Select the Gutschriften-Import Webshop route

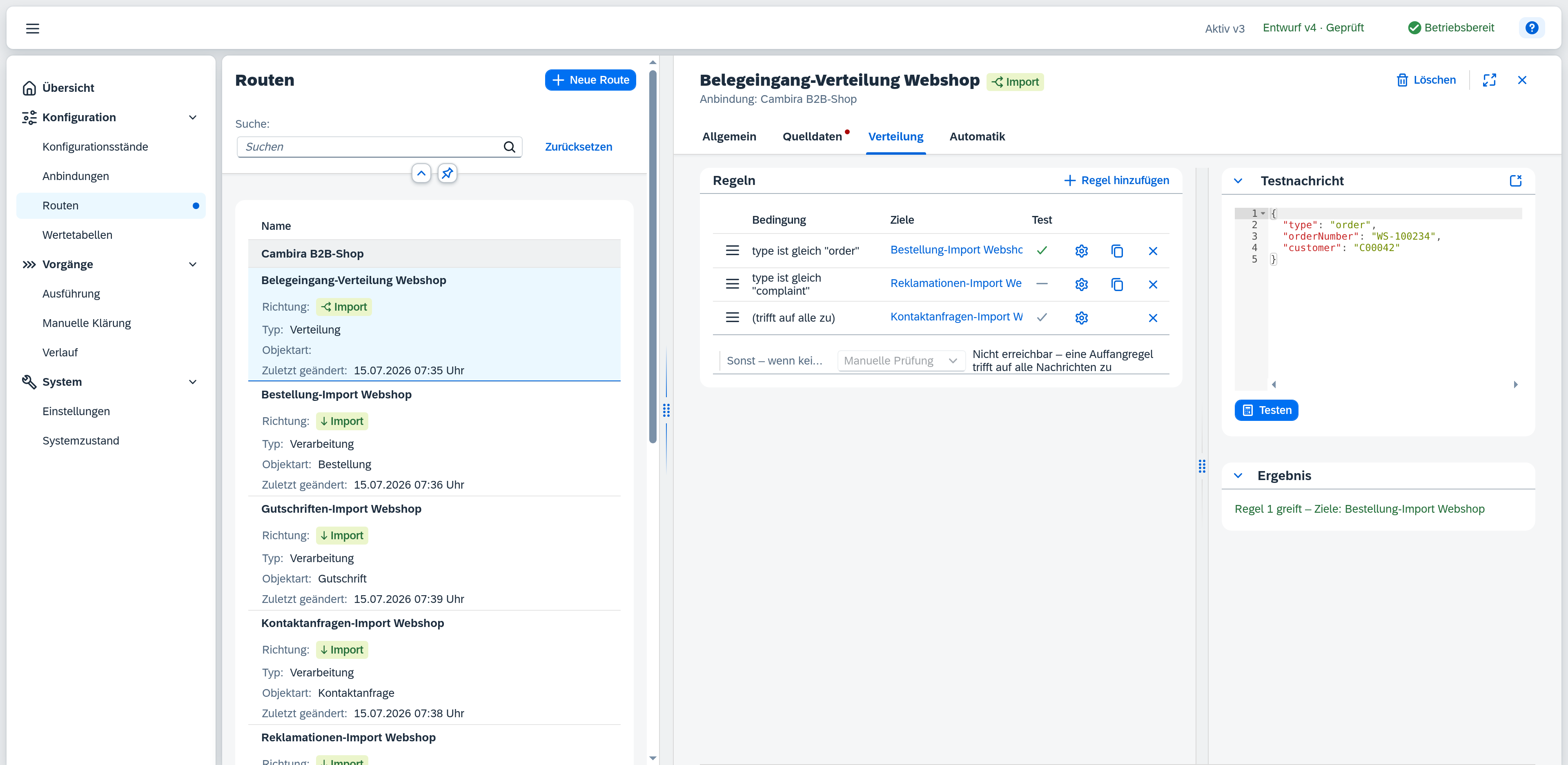point(434,553)
